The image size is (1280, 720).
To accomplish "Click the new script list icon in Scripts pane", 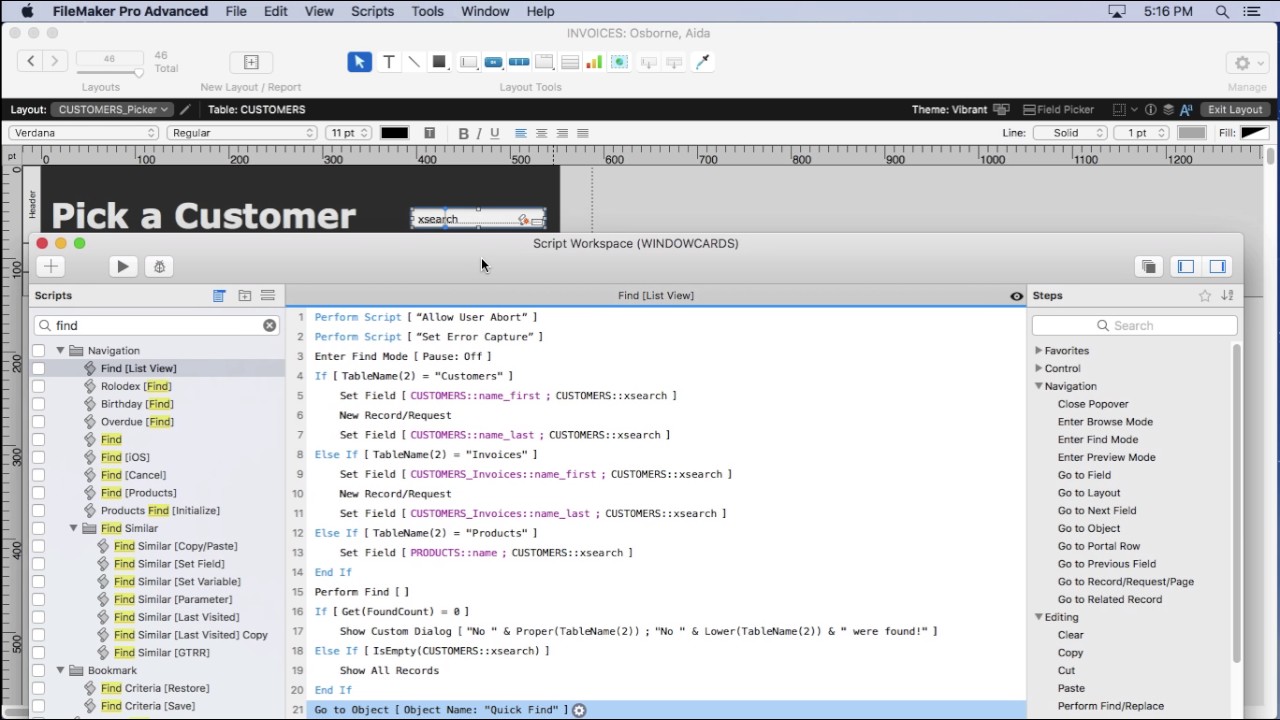I will 219,295.
